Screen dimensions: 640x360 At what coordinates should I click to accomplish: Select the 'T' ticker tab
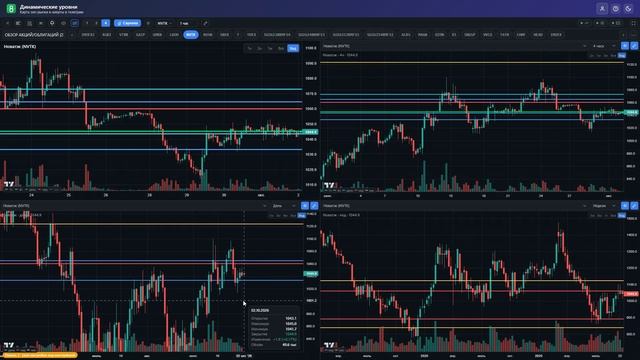coord(238,35)
